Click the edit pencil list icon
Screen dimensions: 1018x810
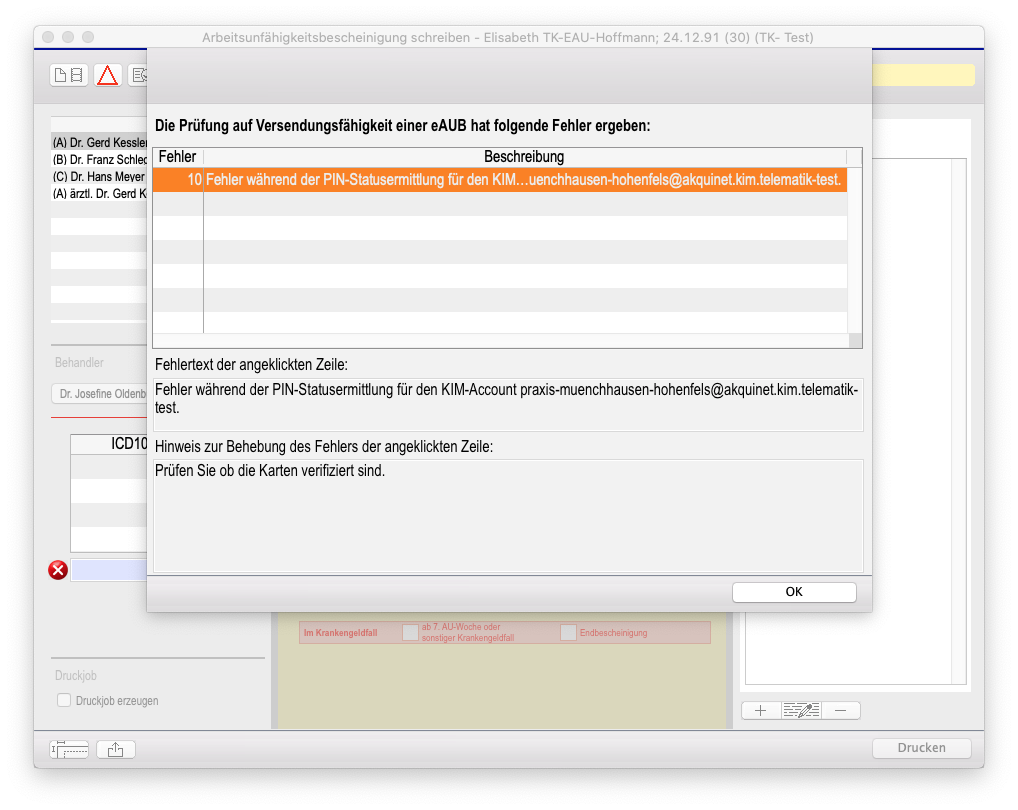click(x=801, y=710)
